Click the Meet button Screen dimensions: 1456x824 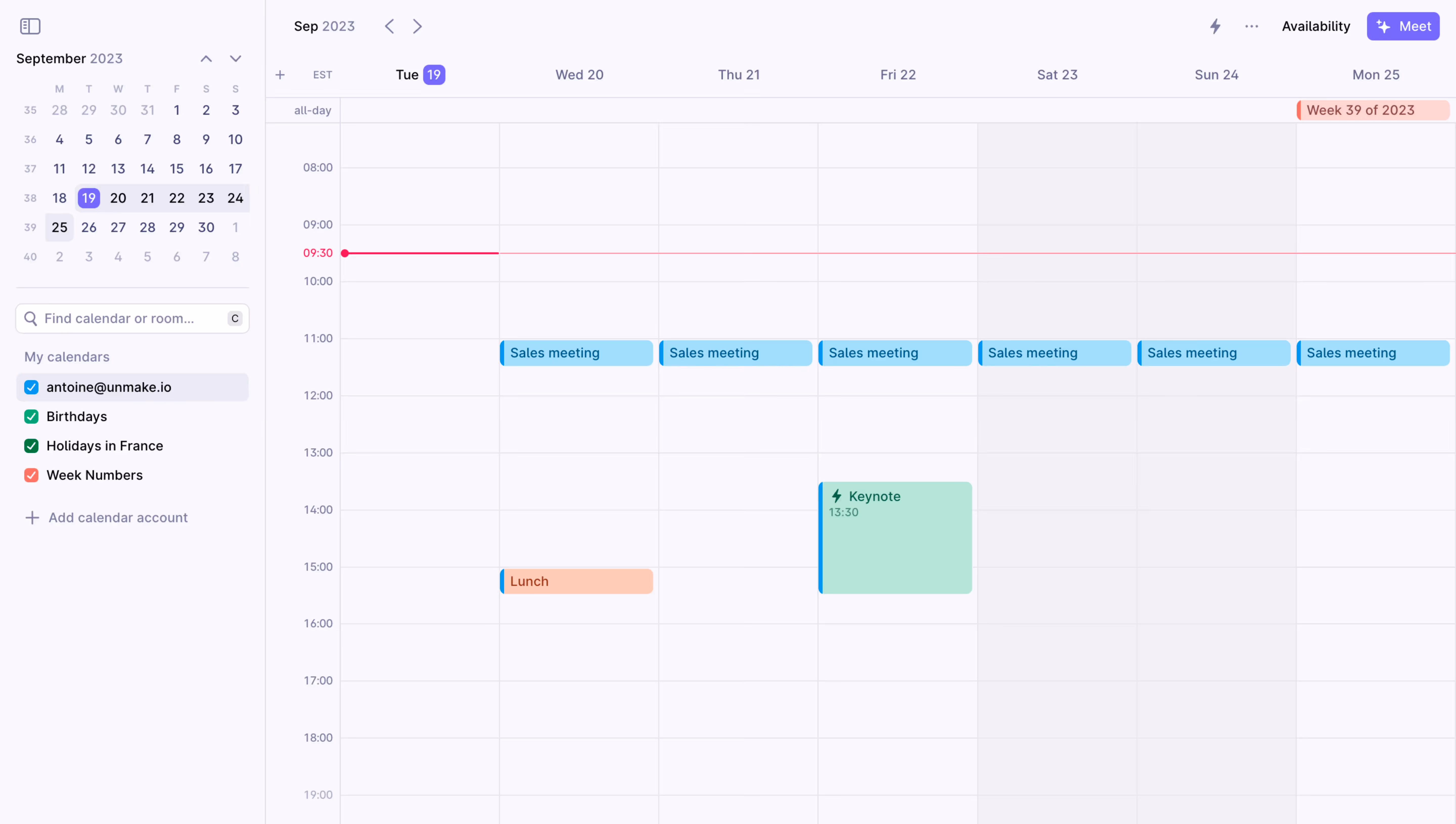pyautogui.click(x=1403, y=26)
